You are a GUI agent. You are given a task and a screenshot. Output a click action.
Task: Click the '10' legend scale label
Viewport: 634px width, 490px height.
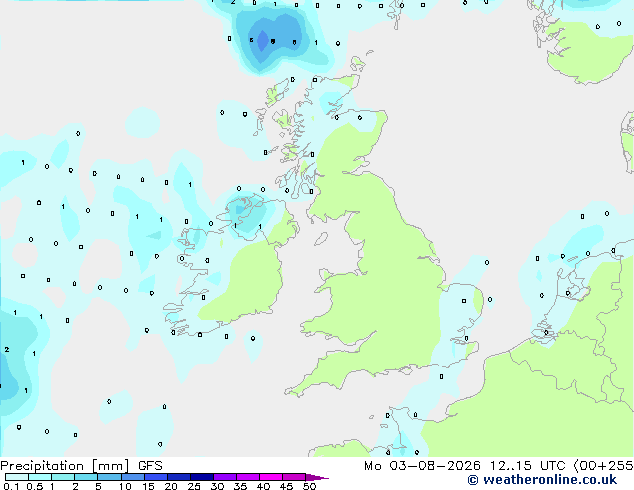point(125,486)
